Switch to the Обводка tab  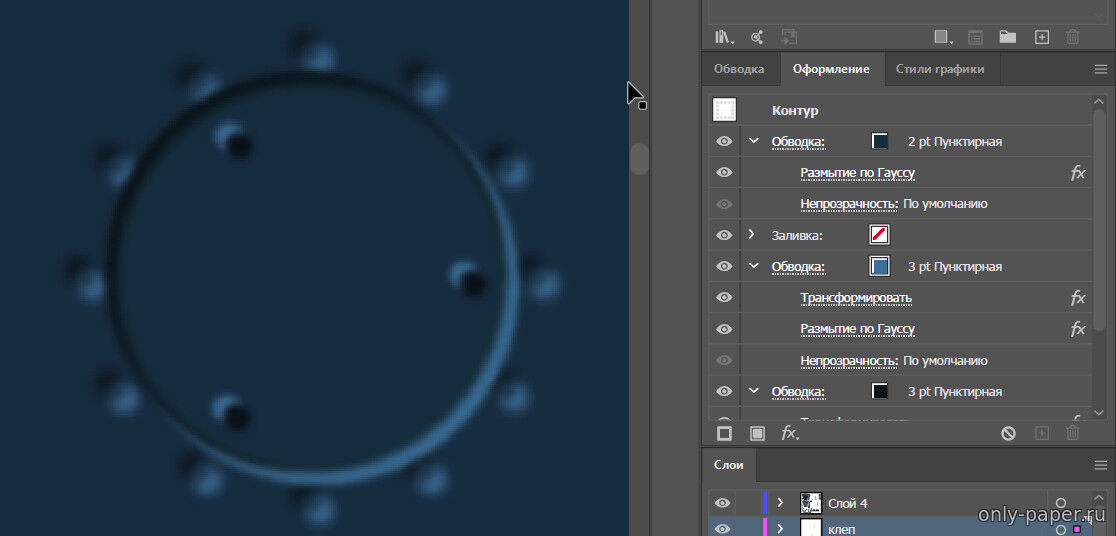pos(738,69)
